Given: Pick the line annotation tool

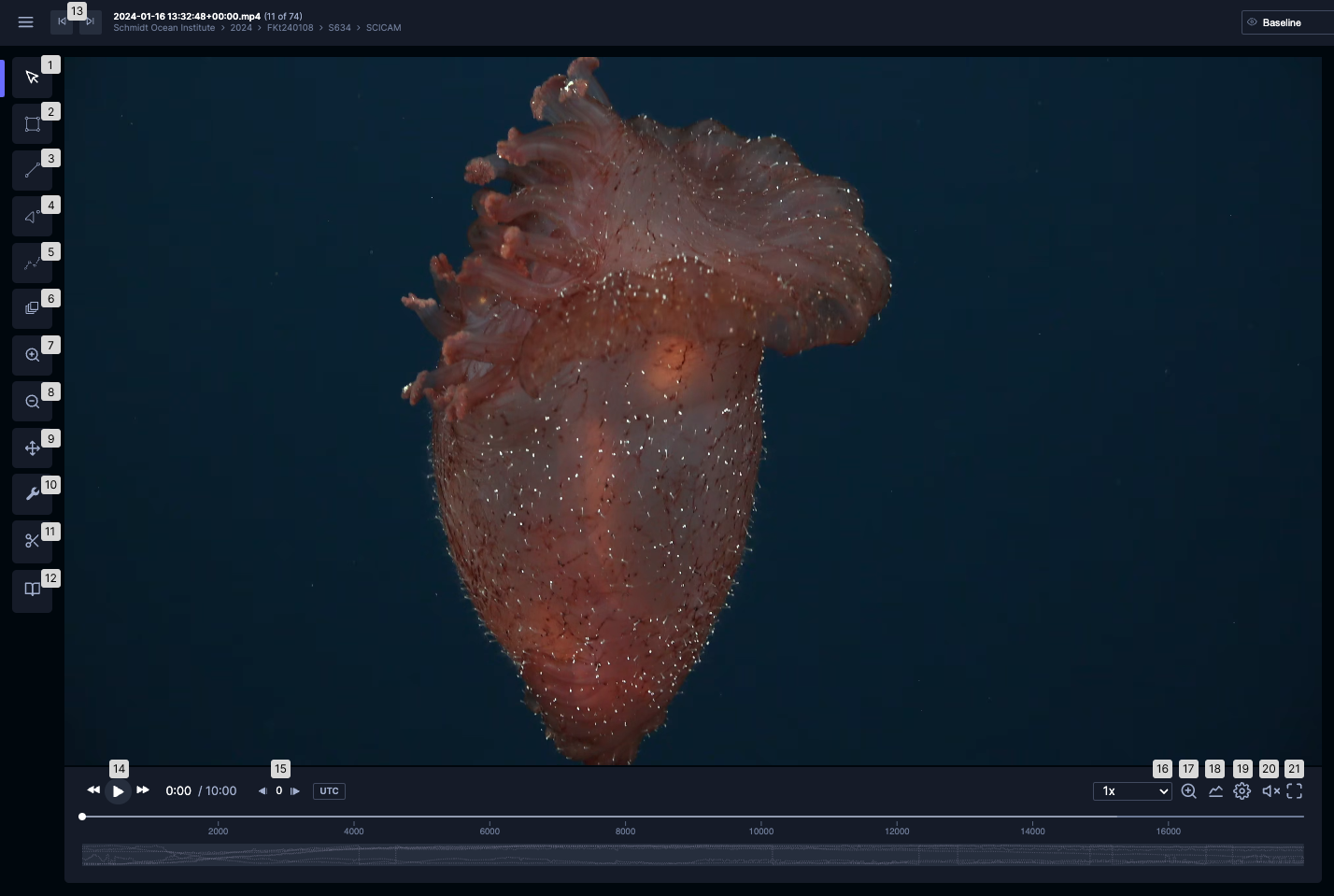Looking at the screenshot, I should click(x=32, y=170).
